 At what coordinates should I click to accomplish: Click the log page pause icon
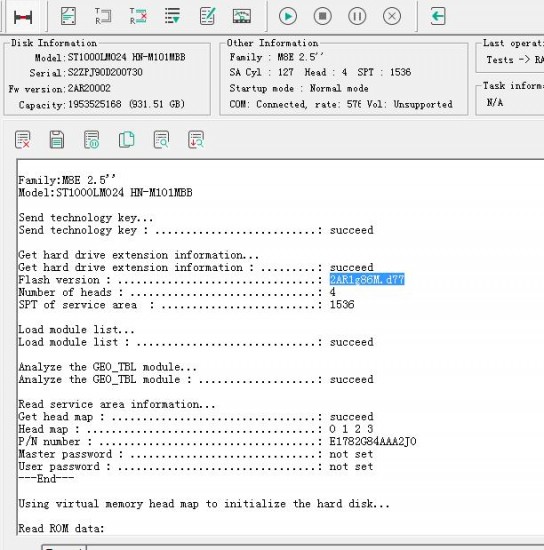tap(92, 140)
